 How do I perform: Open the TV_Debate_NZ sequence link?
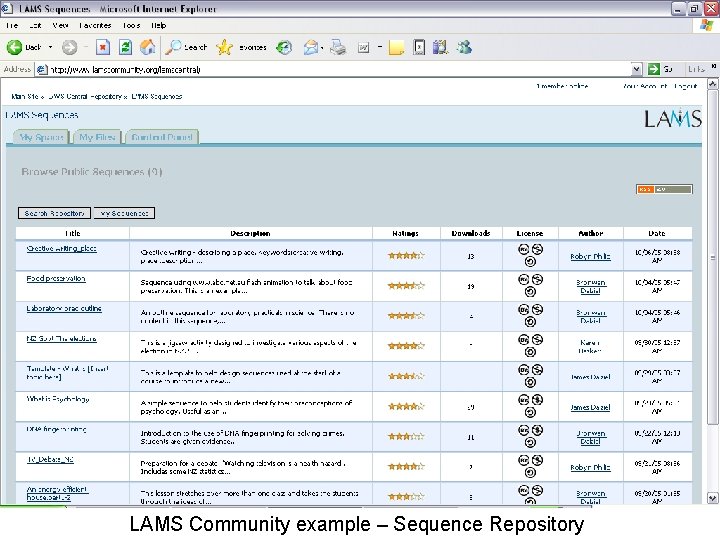[x=50, y=459]
